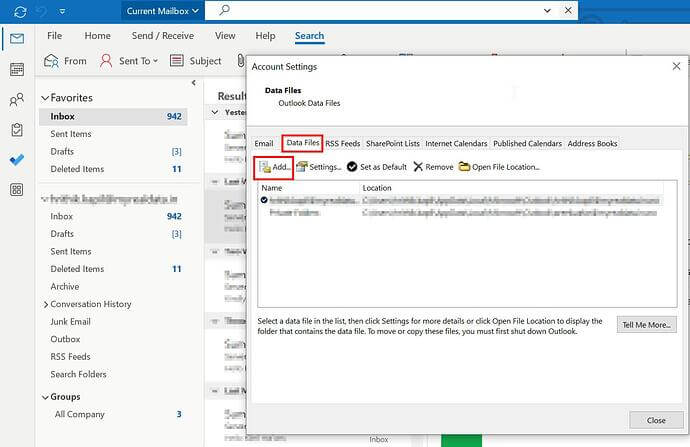Add a new data file
Screen dimensions: 690x447
[275, 167]
